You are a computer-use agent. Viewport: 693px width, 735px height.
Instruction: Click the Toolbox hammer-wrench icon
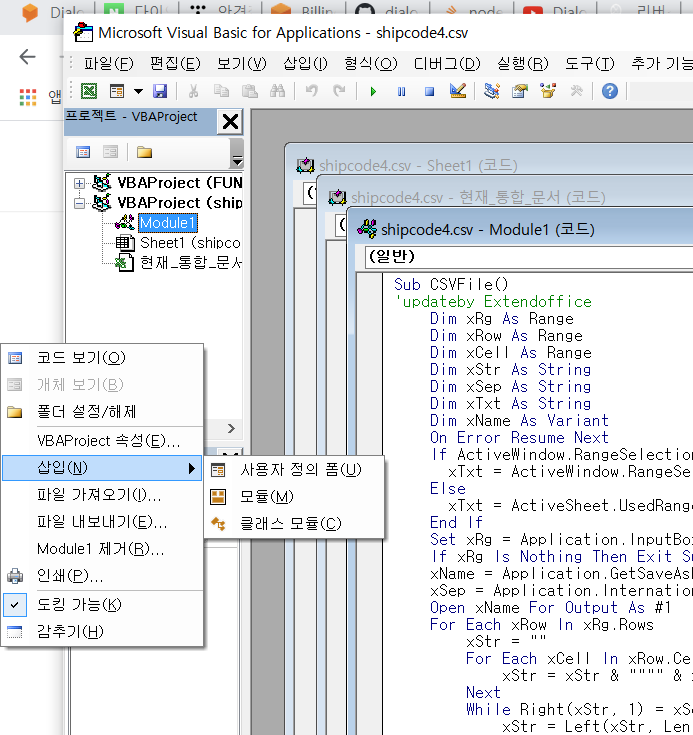click(x=576, y=91)
